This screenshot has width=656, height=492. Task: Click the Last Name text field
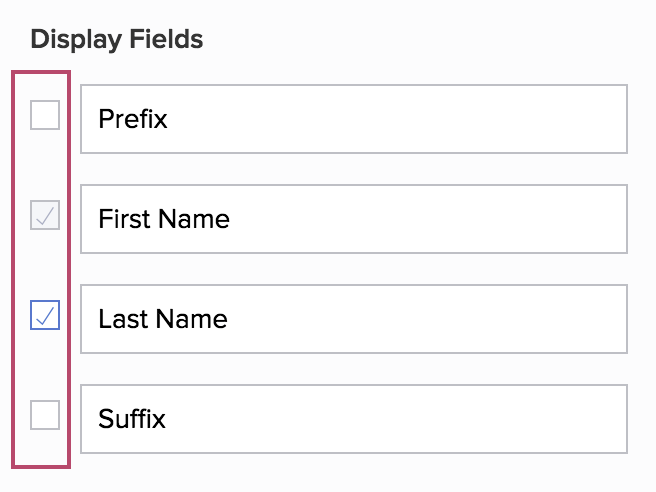(353, 319)
